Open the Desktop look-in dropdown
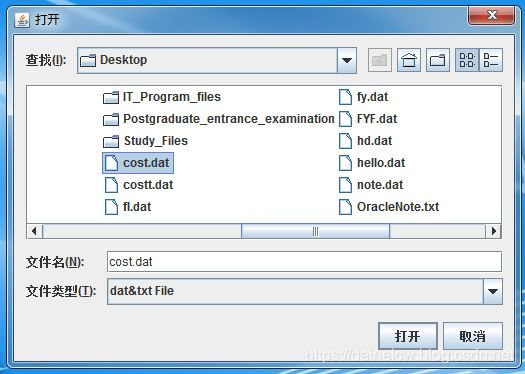The height and width of the screenshot is (374, 525). (x=347, y=61)
